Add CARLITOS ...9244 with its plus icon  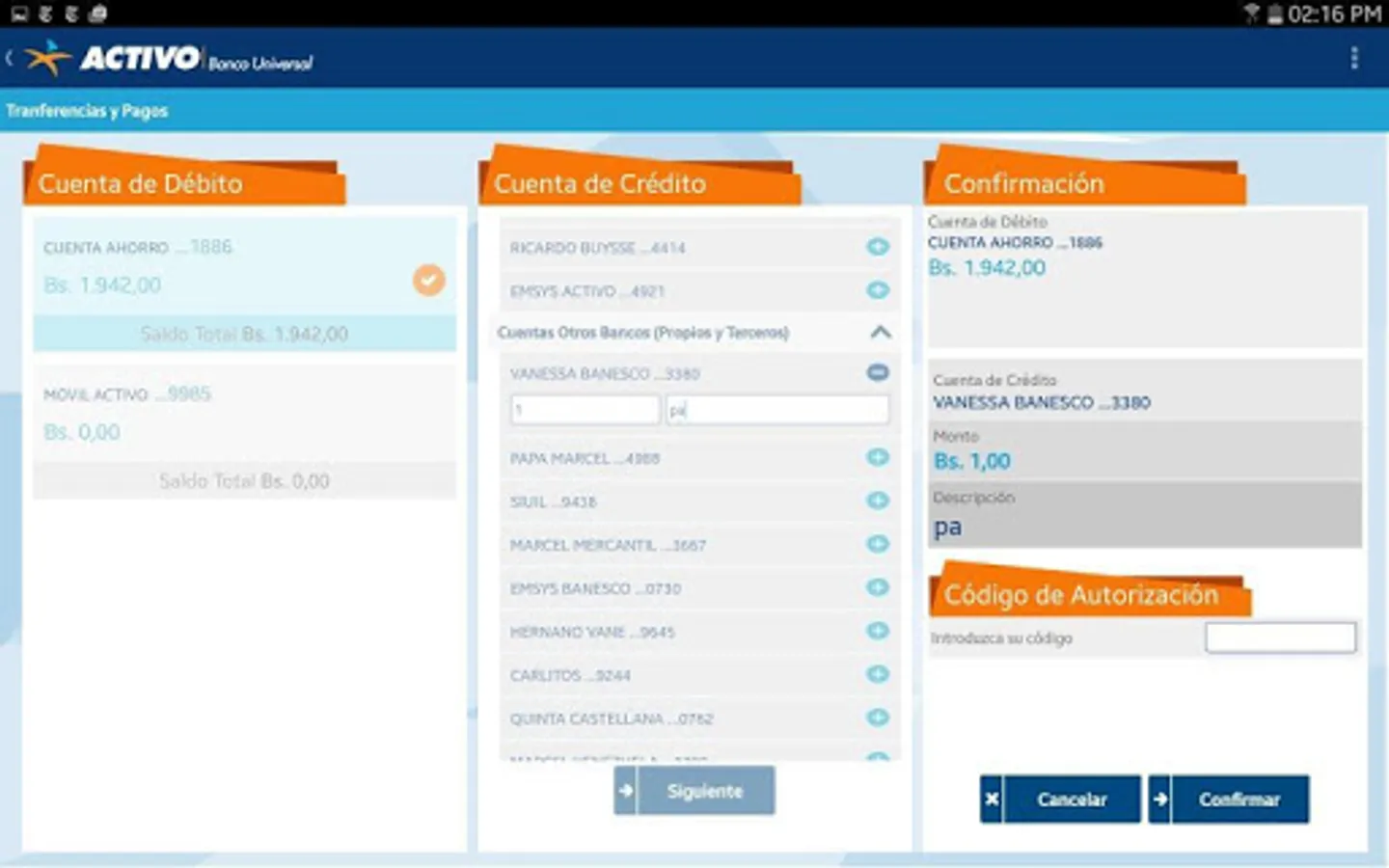pos(878,674)
